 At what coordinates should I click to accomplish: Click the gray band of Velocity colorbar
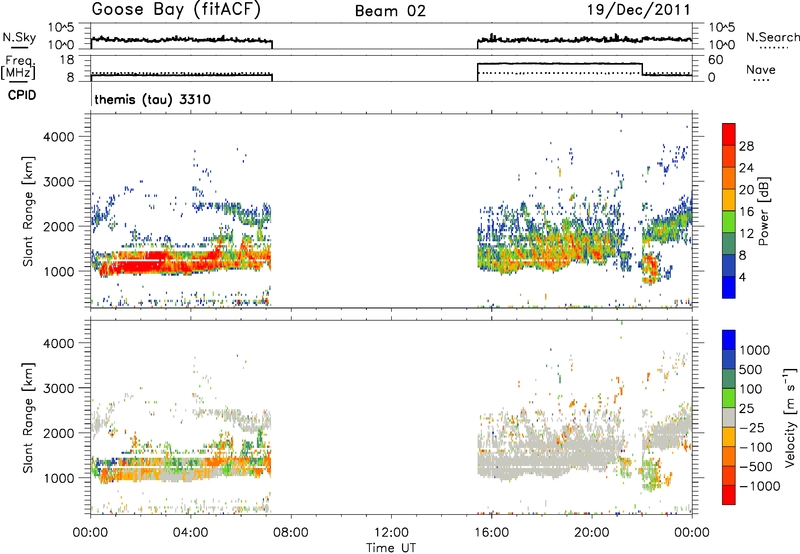pos(729,417)
